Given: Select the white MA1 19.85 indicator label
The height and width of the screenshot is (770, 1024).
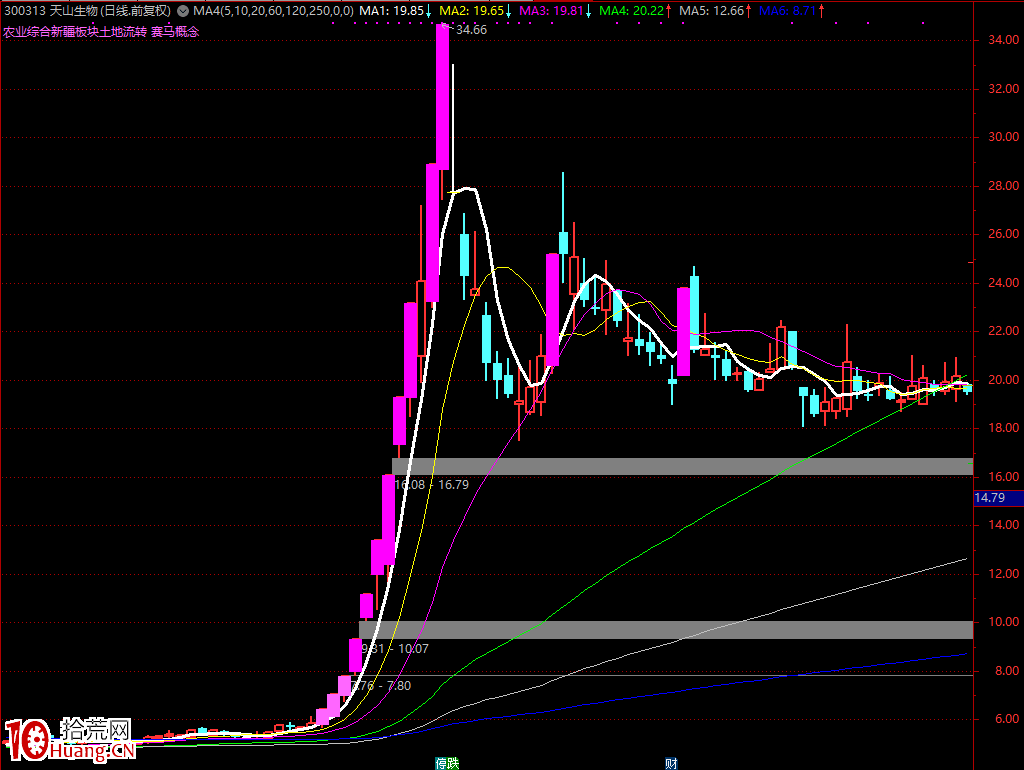Looking at the screenshot, I should coord(394,12).
